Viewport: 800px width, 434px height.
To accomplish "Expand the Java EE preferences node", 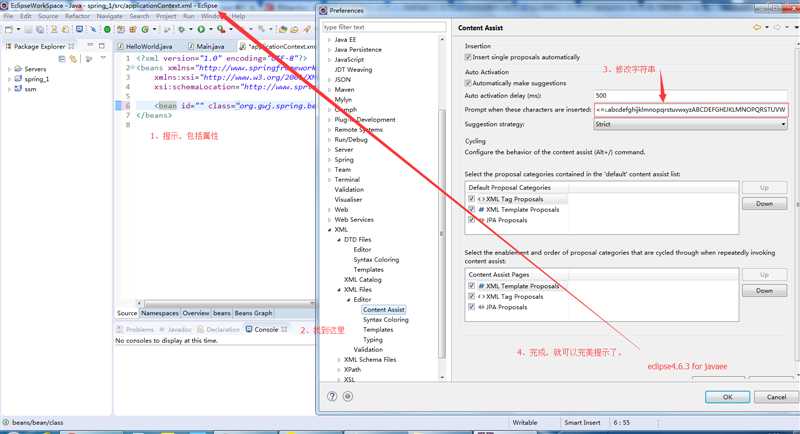I will tap(330, 39).
